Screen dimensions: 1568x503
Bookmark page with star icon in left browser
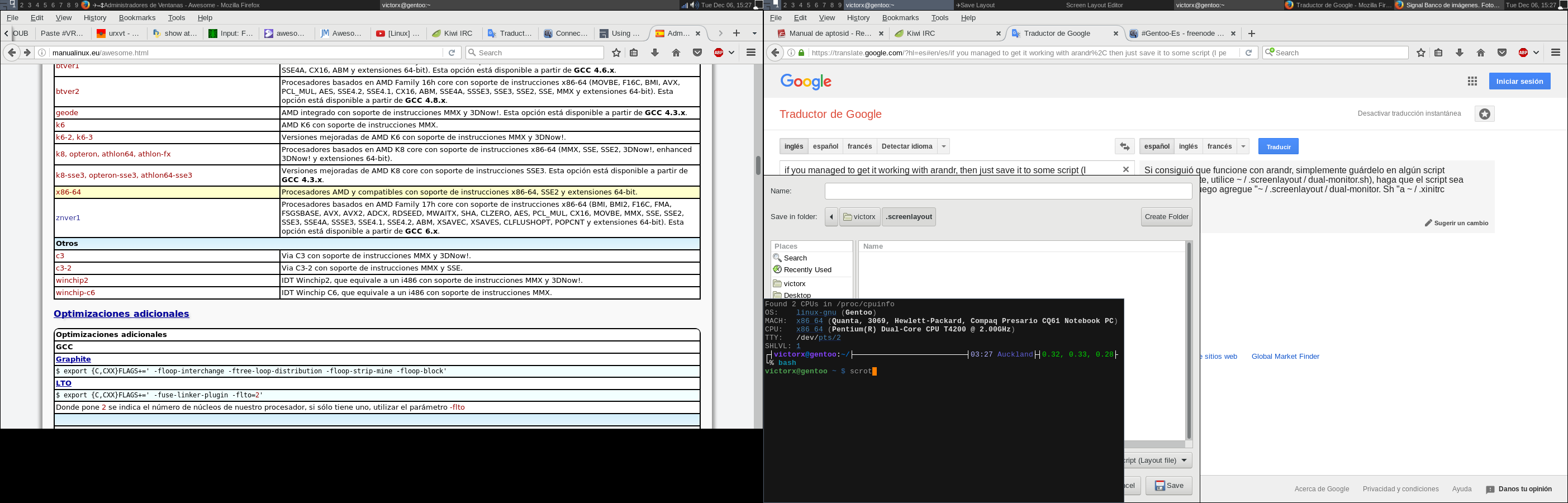[616, 53]
